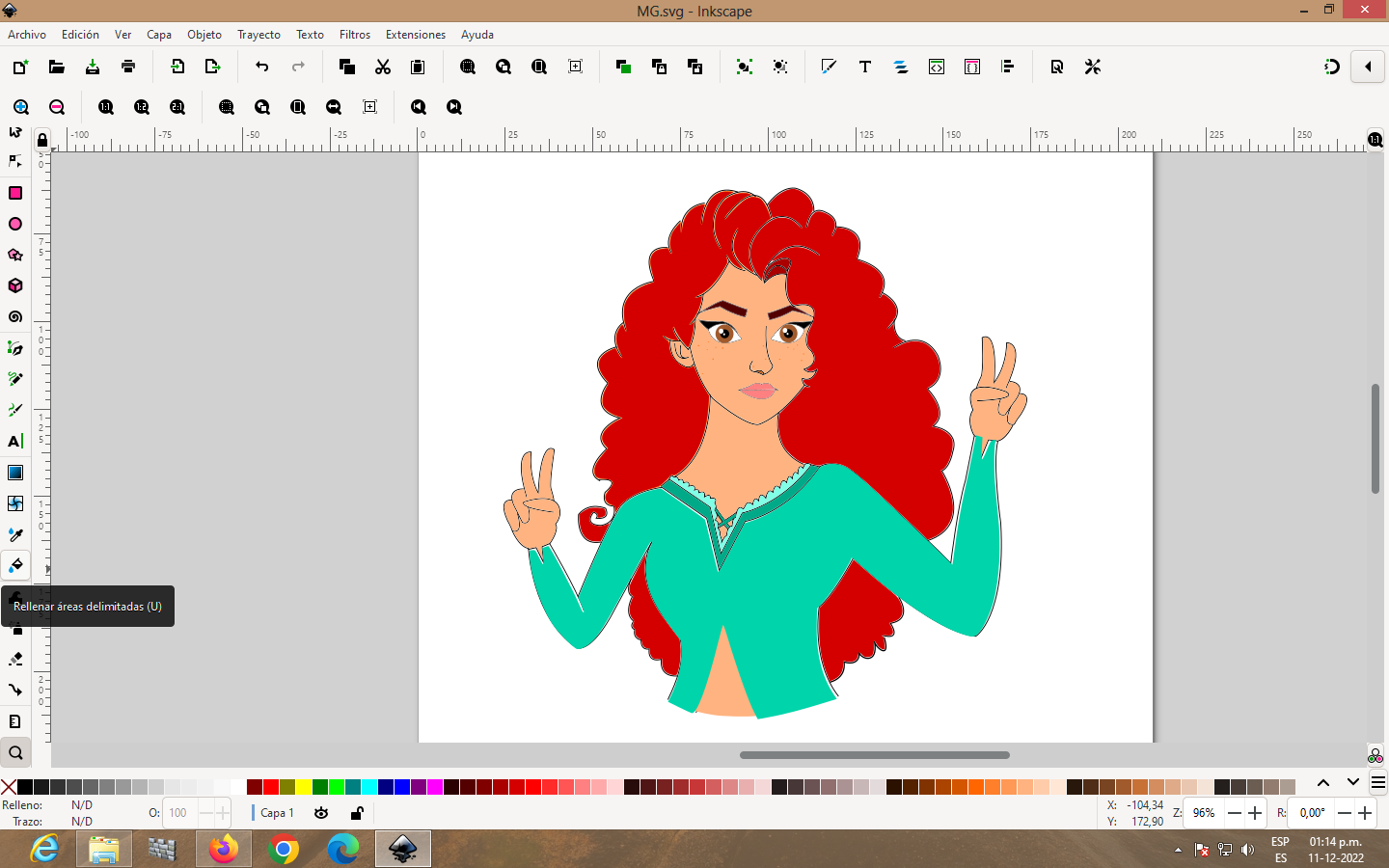Expand snapping options arrow button
This screenshot has height=868, width=1389.
click(1368, 67)
